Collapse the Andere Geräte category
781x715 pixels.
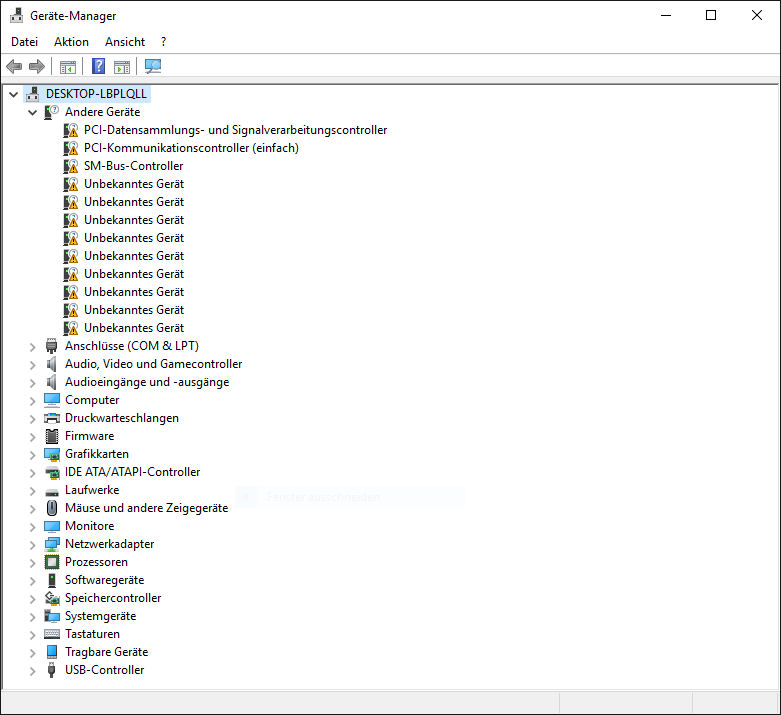point(32,113)
